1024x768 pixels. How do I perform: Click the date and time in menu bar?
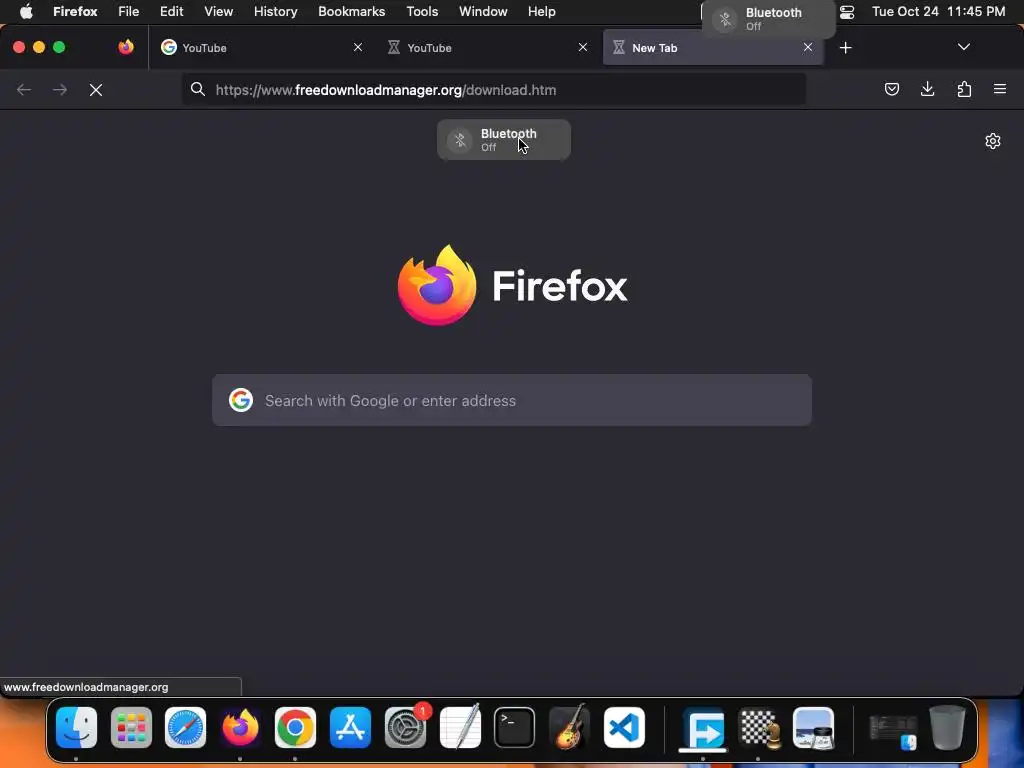tap(938, 12)
